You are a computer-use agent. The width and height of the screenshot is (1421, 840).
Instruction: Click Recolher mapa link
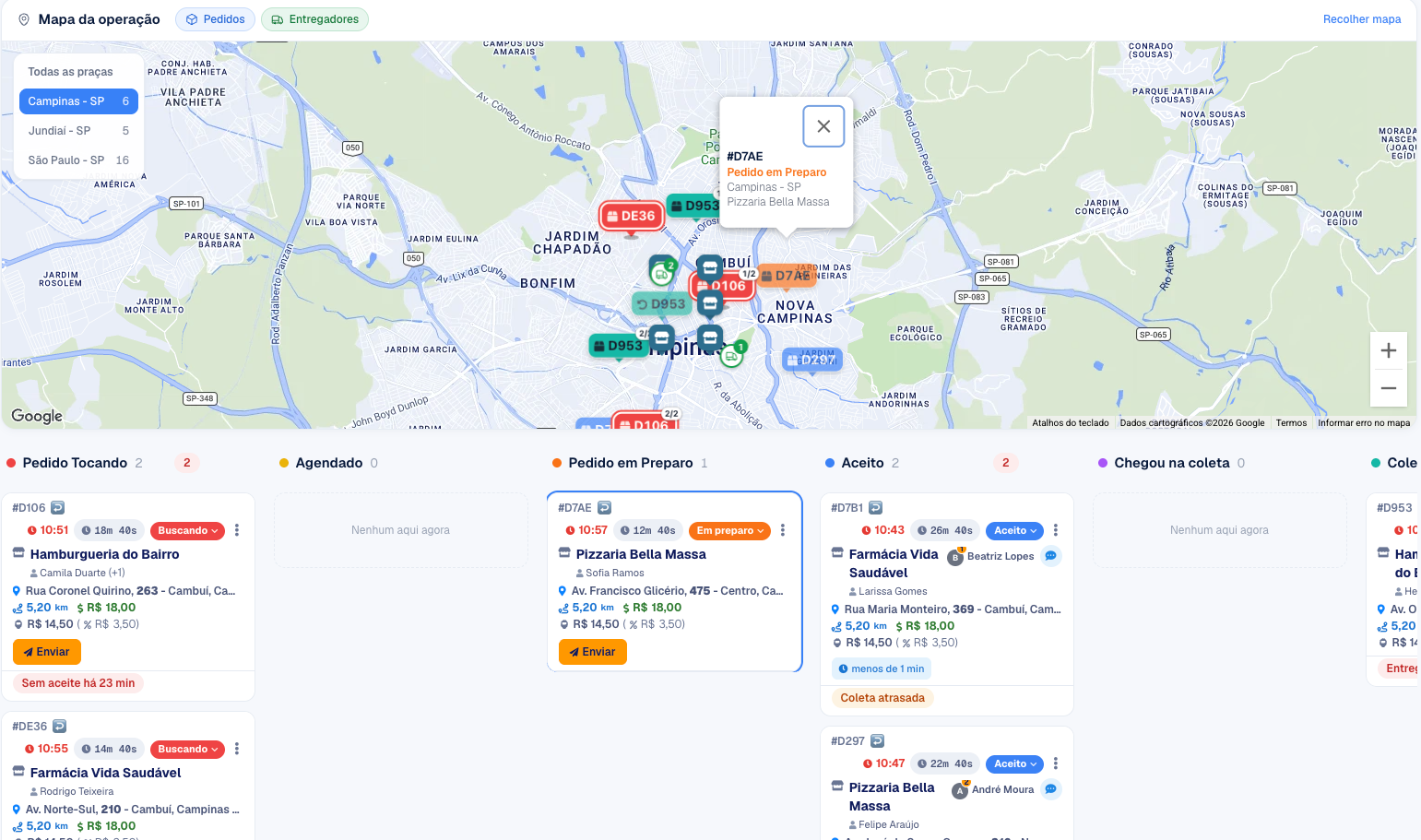[1361, 19]
